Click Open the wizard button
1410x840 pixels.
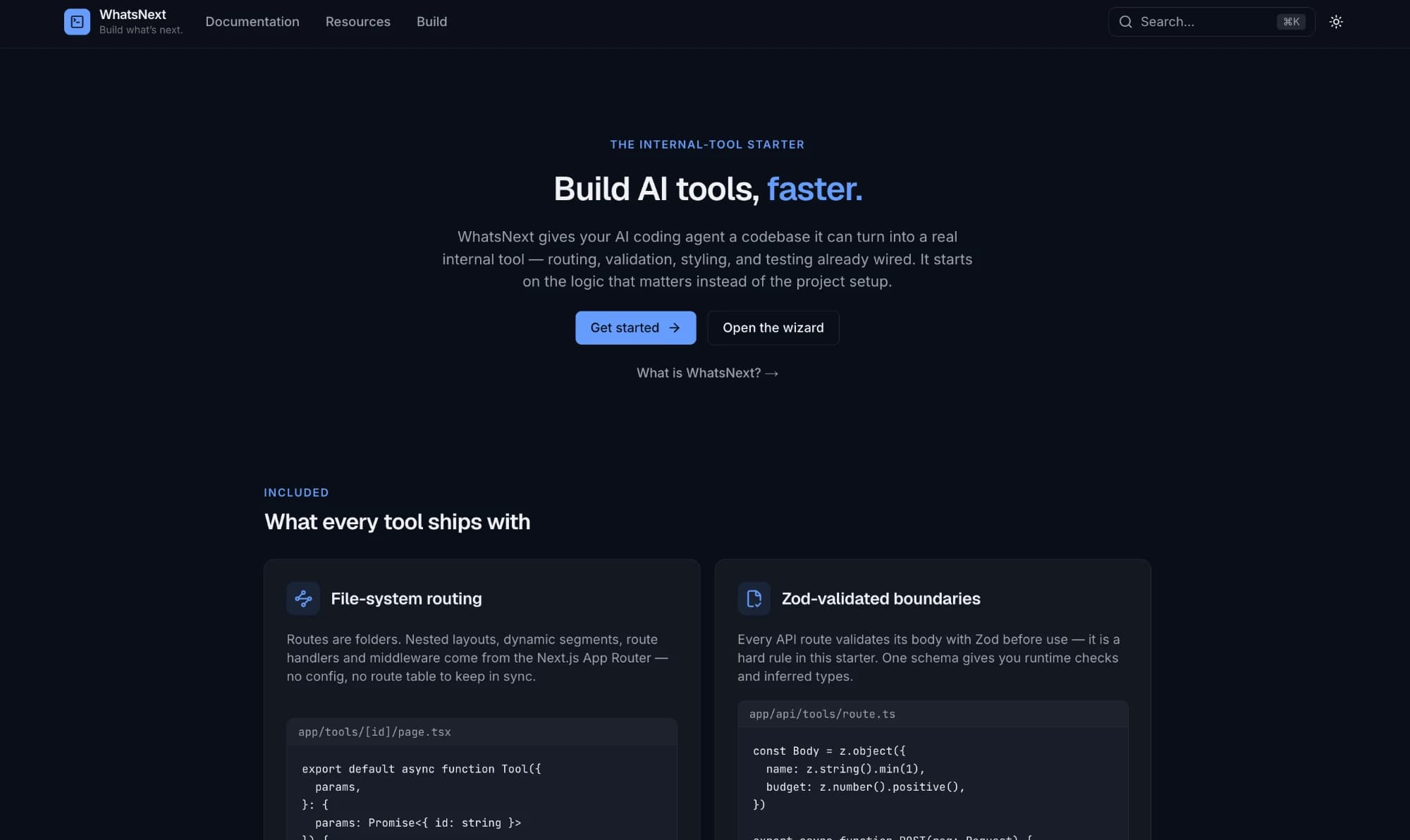click(x=773, y=328)
